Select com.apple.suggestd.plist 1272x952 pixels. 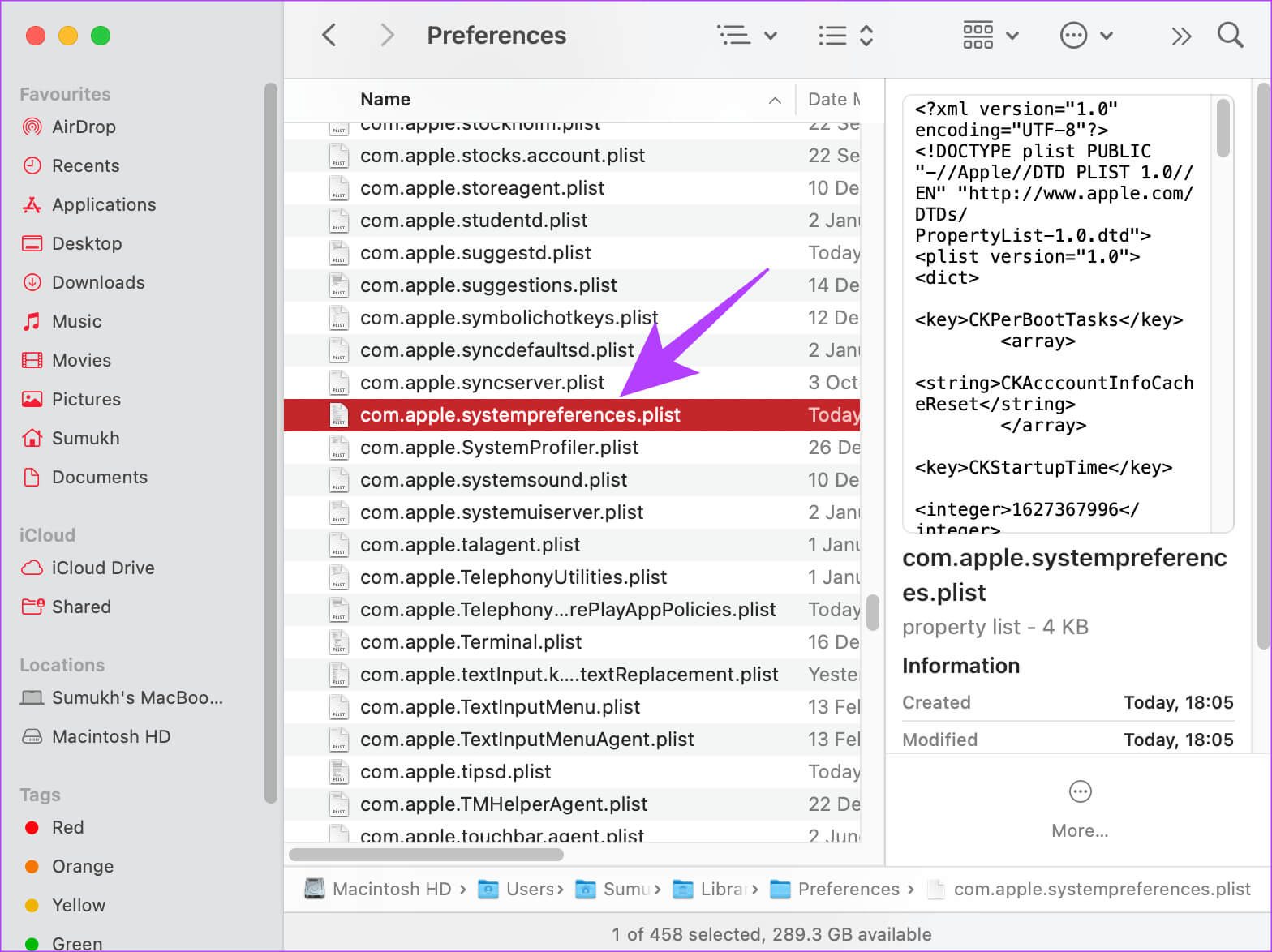(x=572, y=252)
